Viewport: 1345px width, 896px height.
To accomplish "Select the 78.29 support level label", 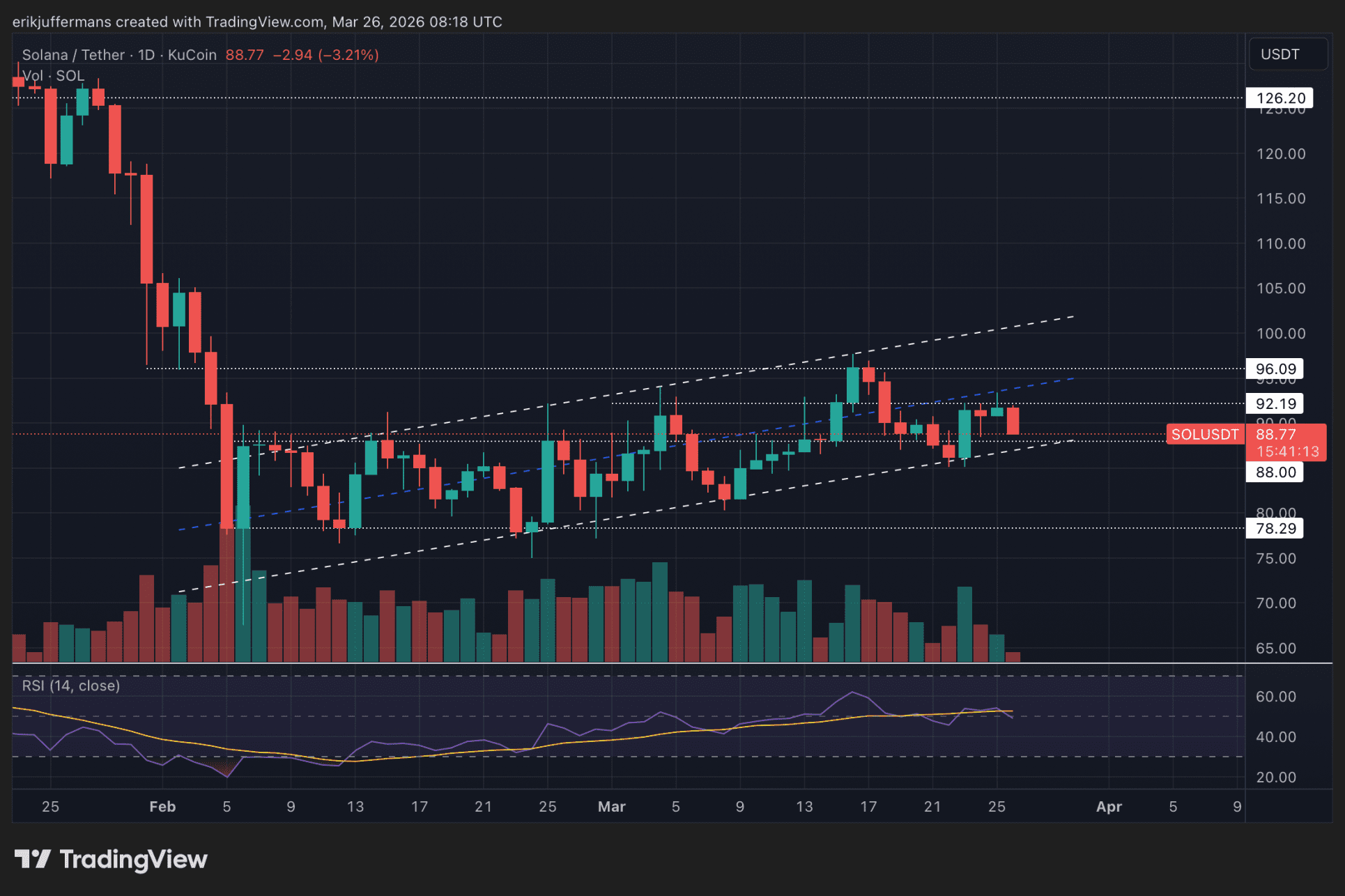I will click(1275, 529).
